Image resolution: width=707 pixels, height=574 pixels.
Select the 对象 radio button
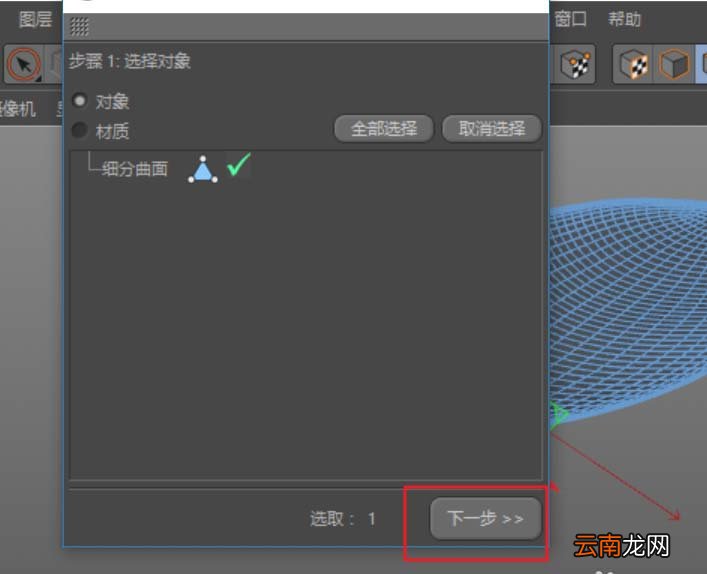click(80, 100)
